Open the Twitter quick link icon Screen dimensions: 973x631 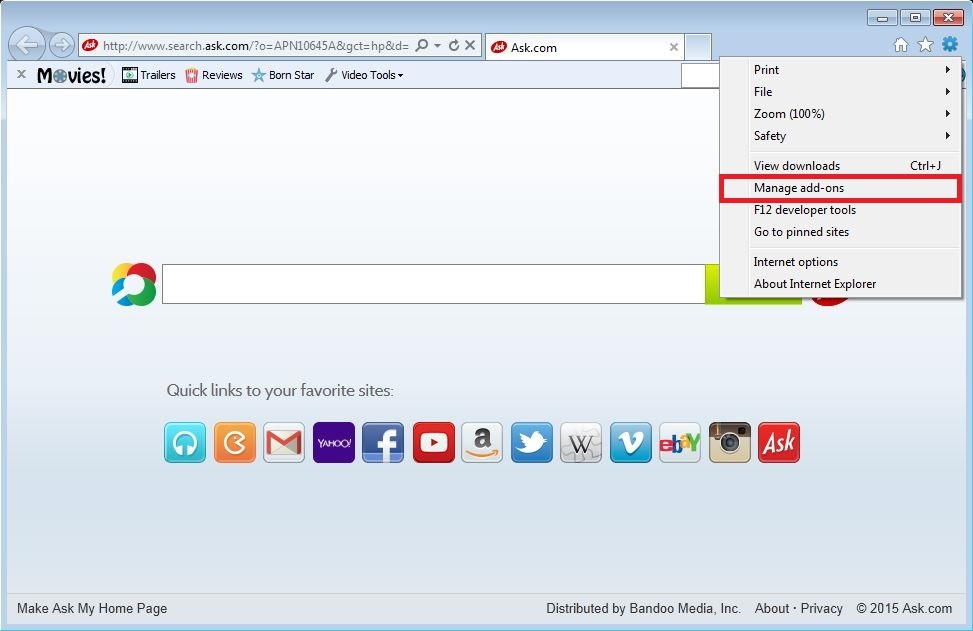pyautogui.click(x=532, y=442)
